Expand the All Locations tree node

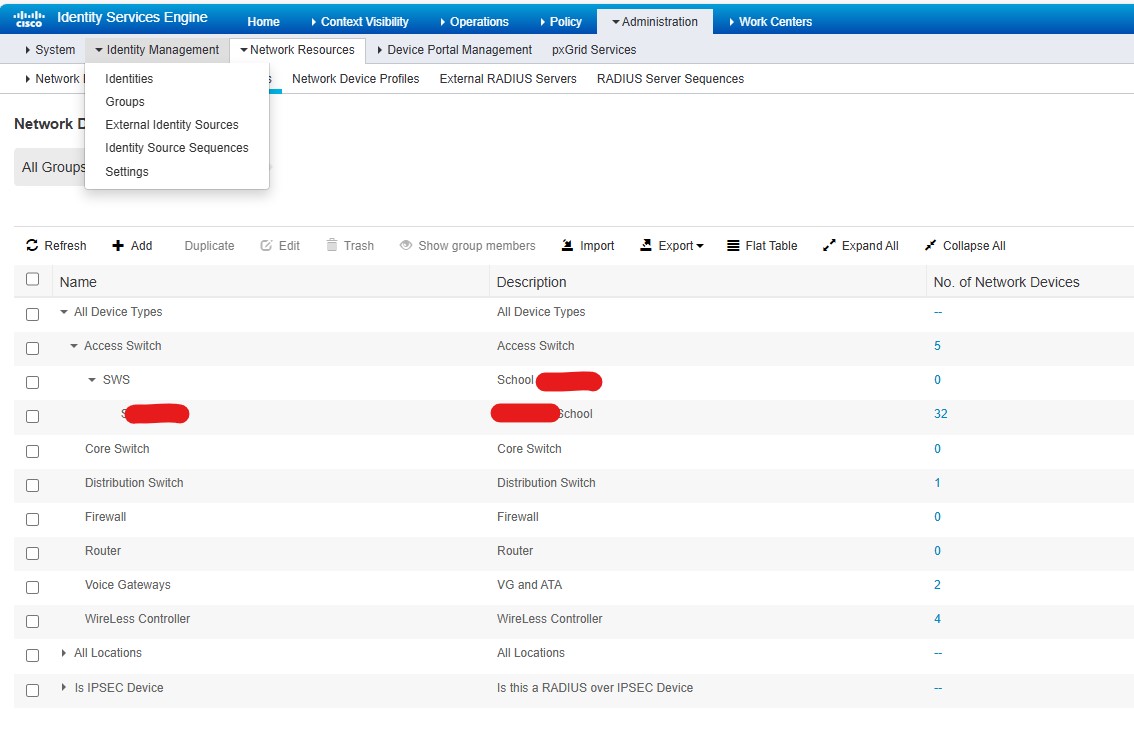[x=64, y=652]
